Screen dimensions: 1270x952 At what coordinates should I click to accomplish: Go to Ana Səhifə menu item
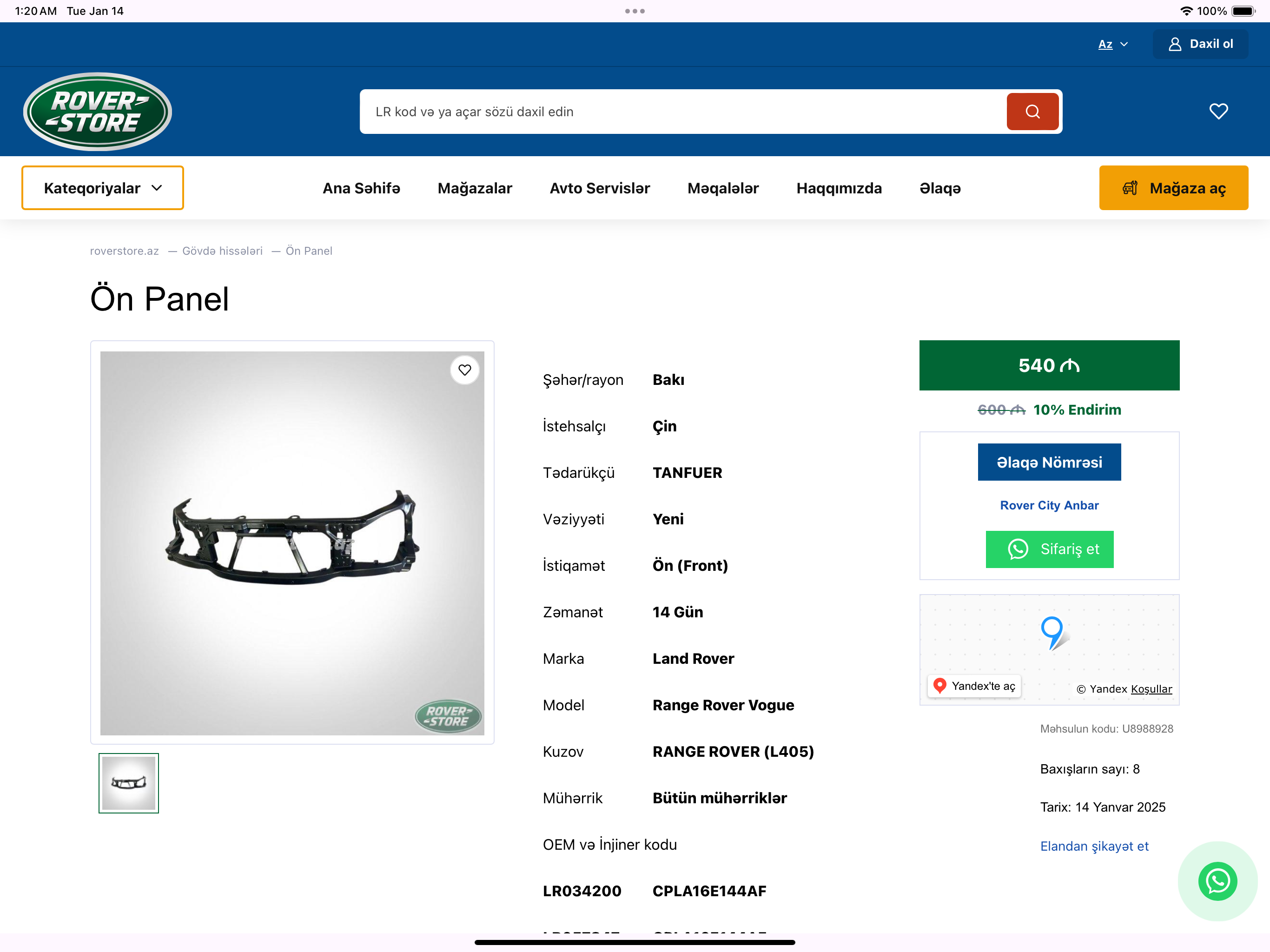tap(361, 188)
